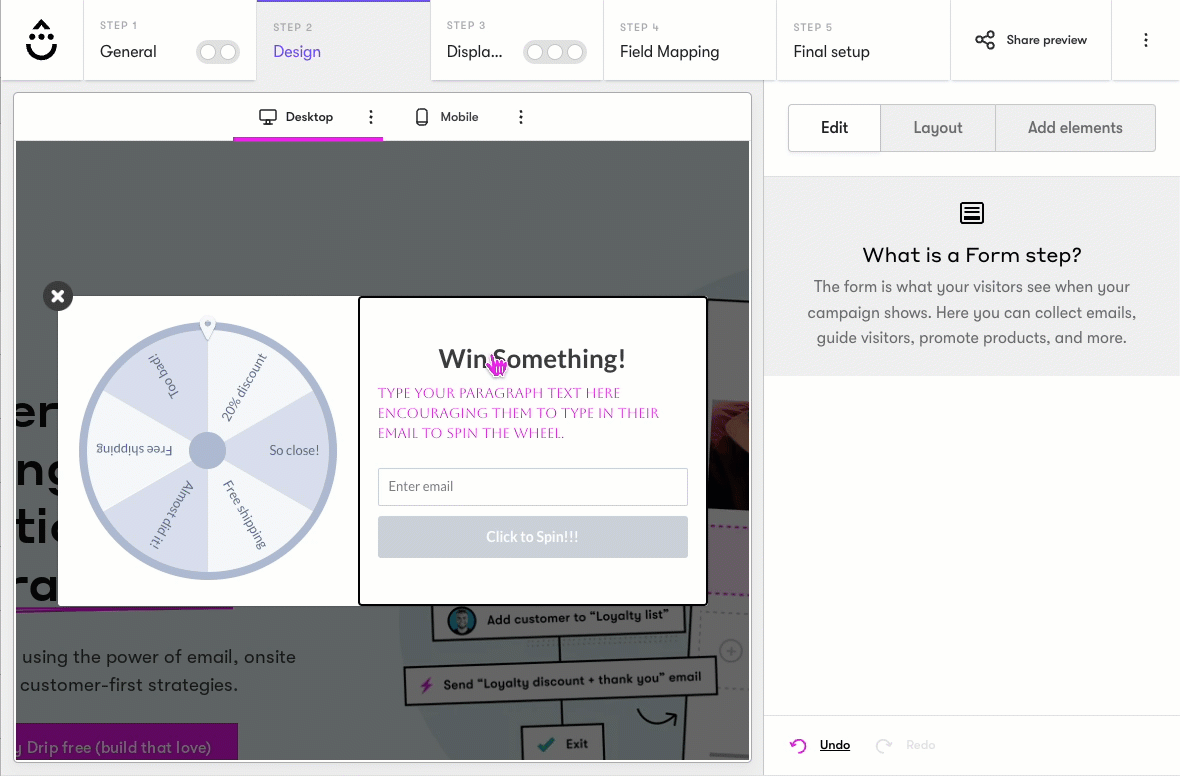Click the What is a Form step? heading
The width and height of the screenshot is (1180, 776).
tap(972, 255)
